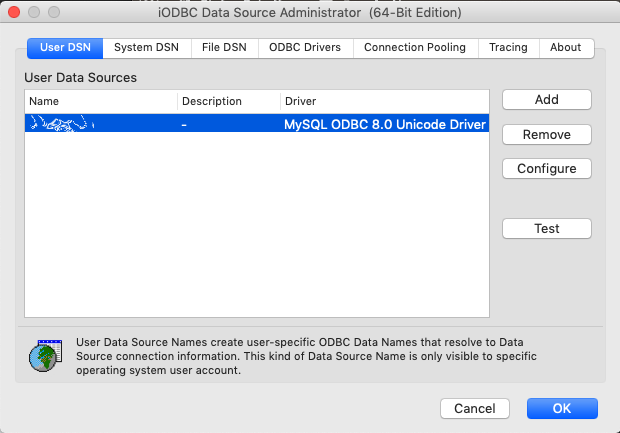Click the globe data source icon
The height and width of the screenshot is (433, 620).
45,355
